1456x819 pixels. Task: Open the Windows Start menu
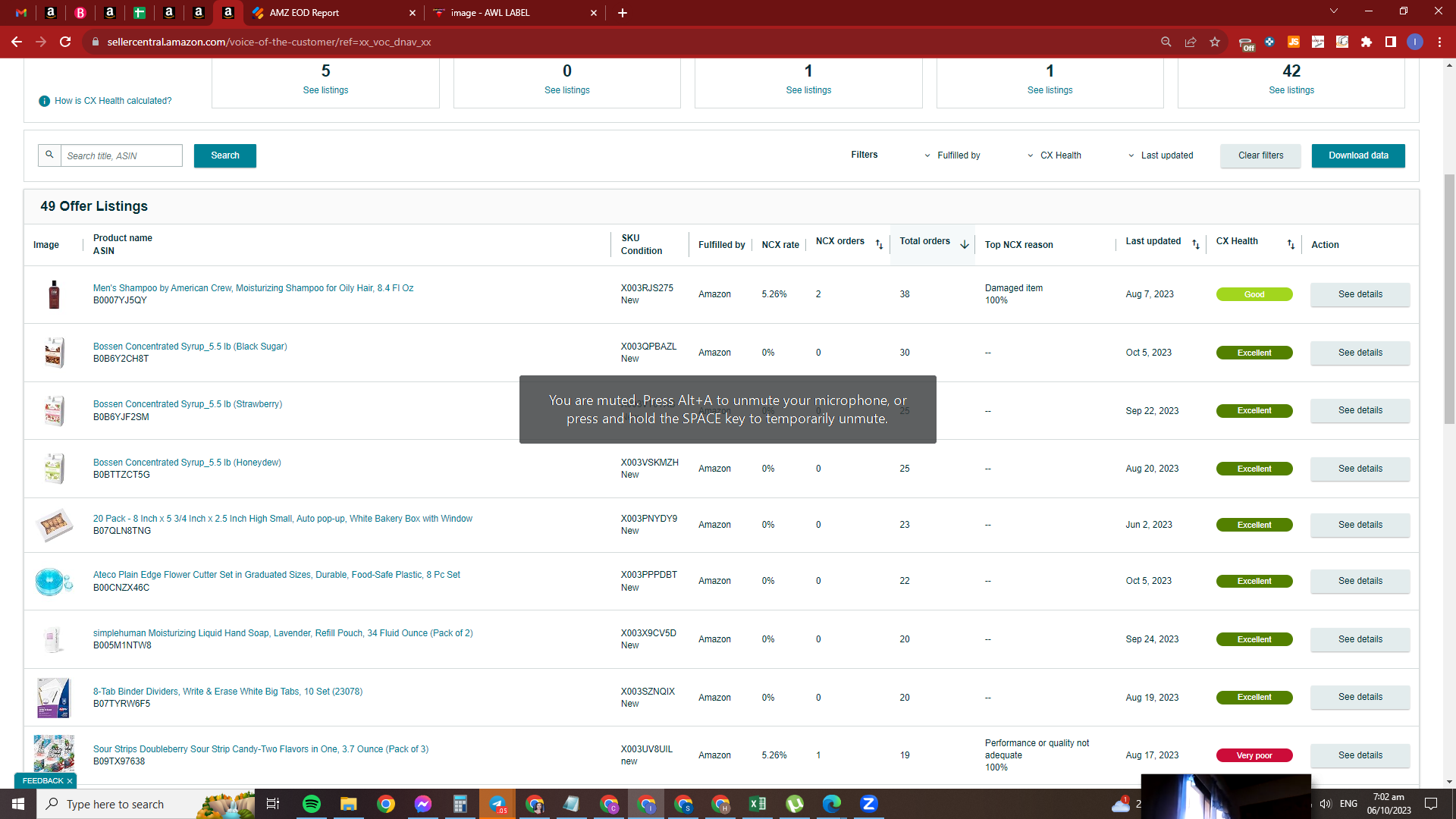pos(18,804)
